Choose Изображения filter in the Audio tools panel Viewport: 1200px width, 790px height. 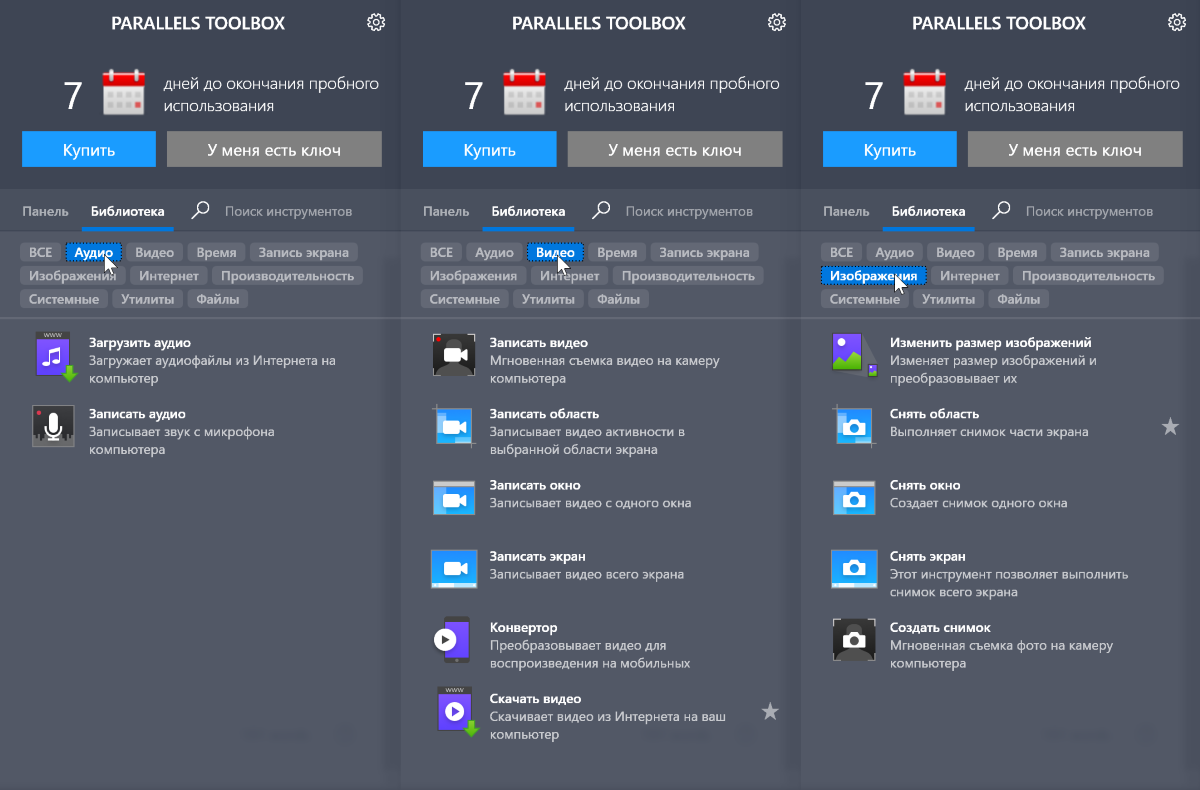pos(73,275)
